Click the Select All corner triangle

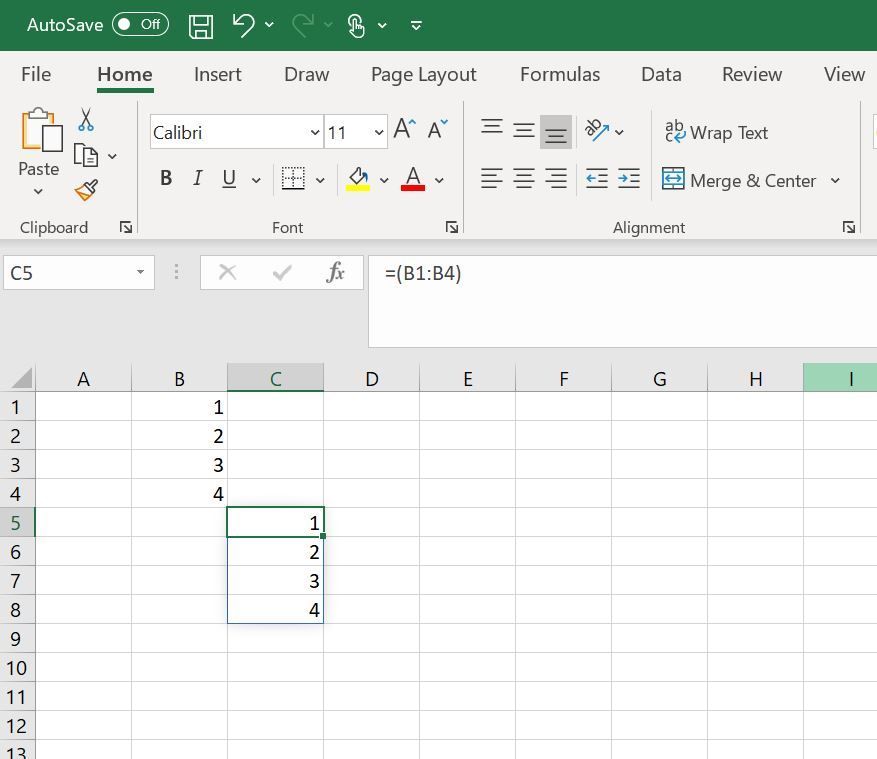click(x=22, y=378)
